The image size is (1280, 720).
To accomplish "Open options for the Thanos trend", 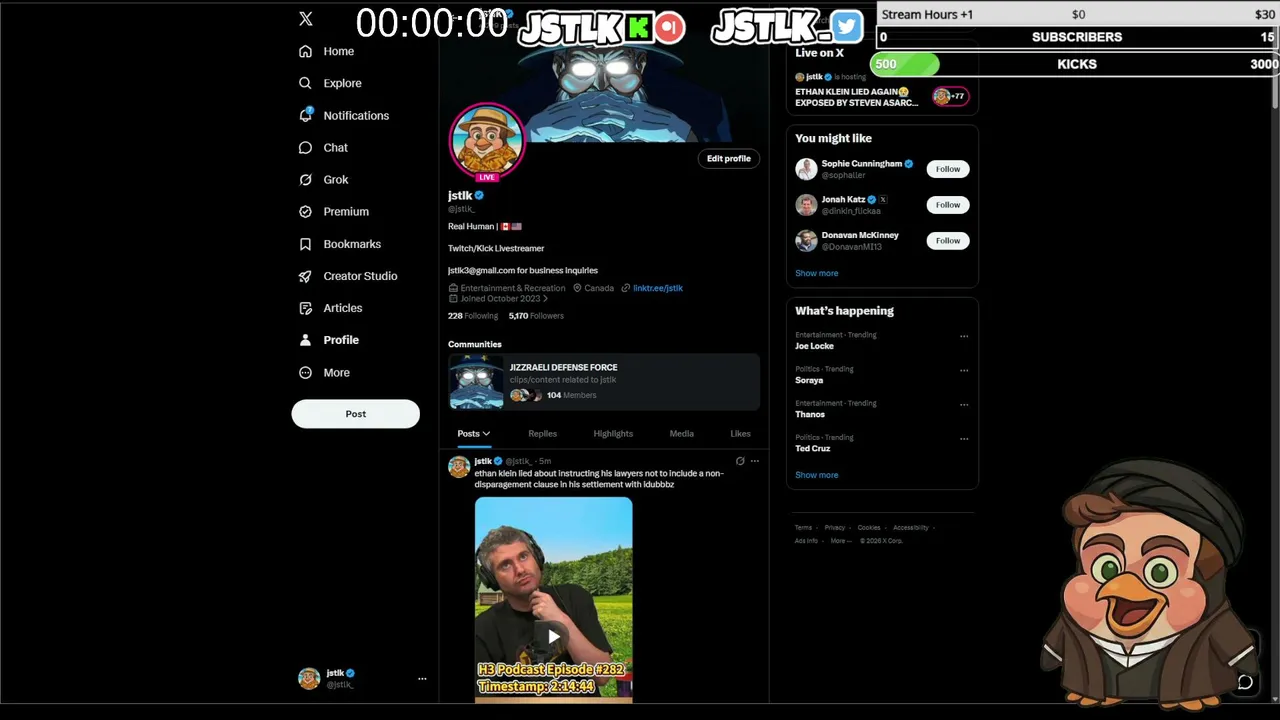I will (964, 404).
